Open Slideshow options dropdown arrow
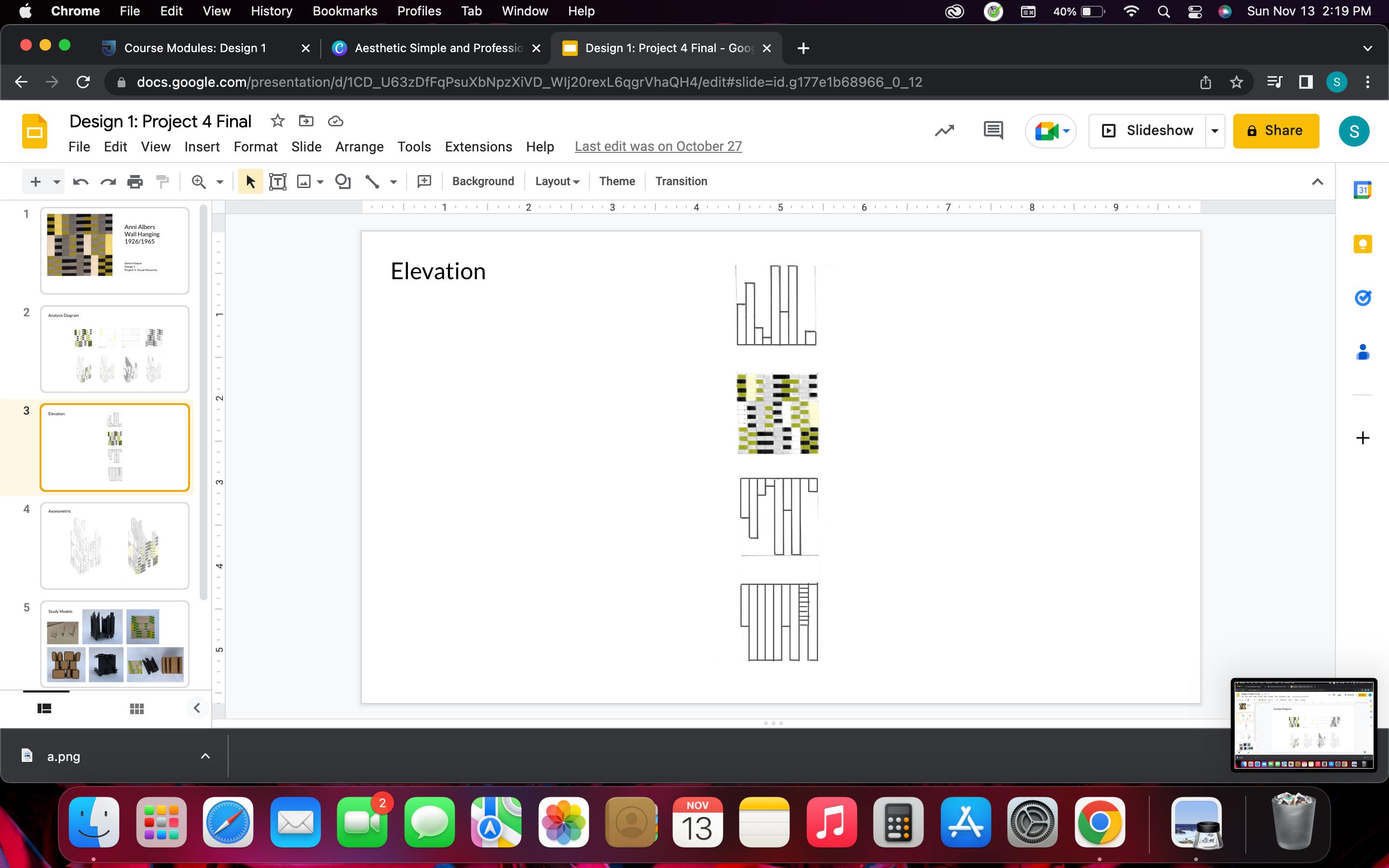This screenshot has height=868, width=1389. point(1214,131)
